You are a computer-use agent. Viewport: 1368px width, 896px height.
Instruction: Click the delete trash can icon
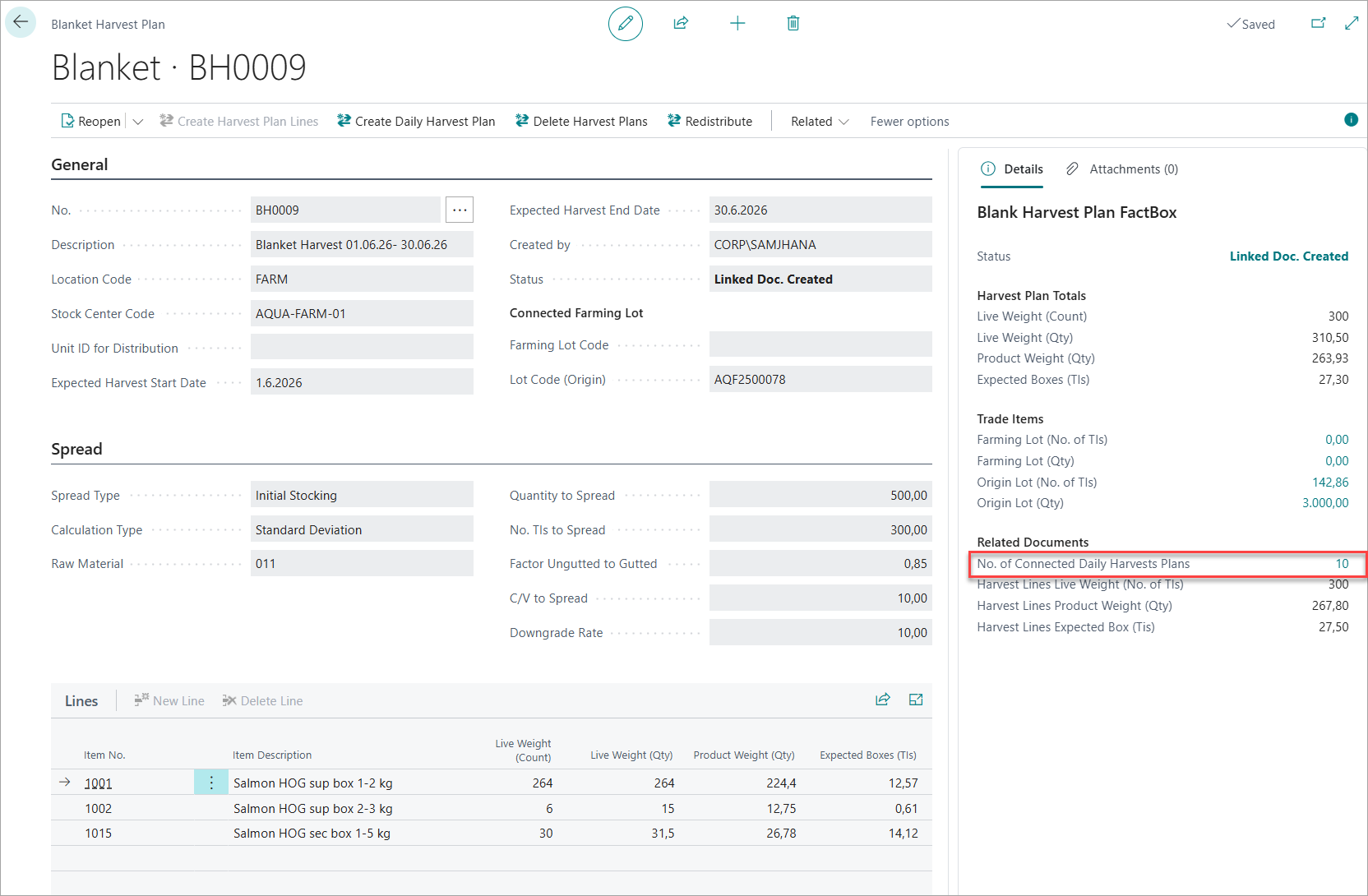pos(793,23)
